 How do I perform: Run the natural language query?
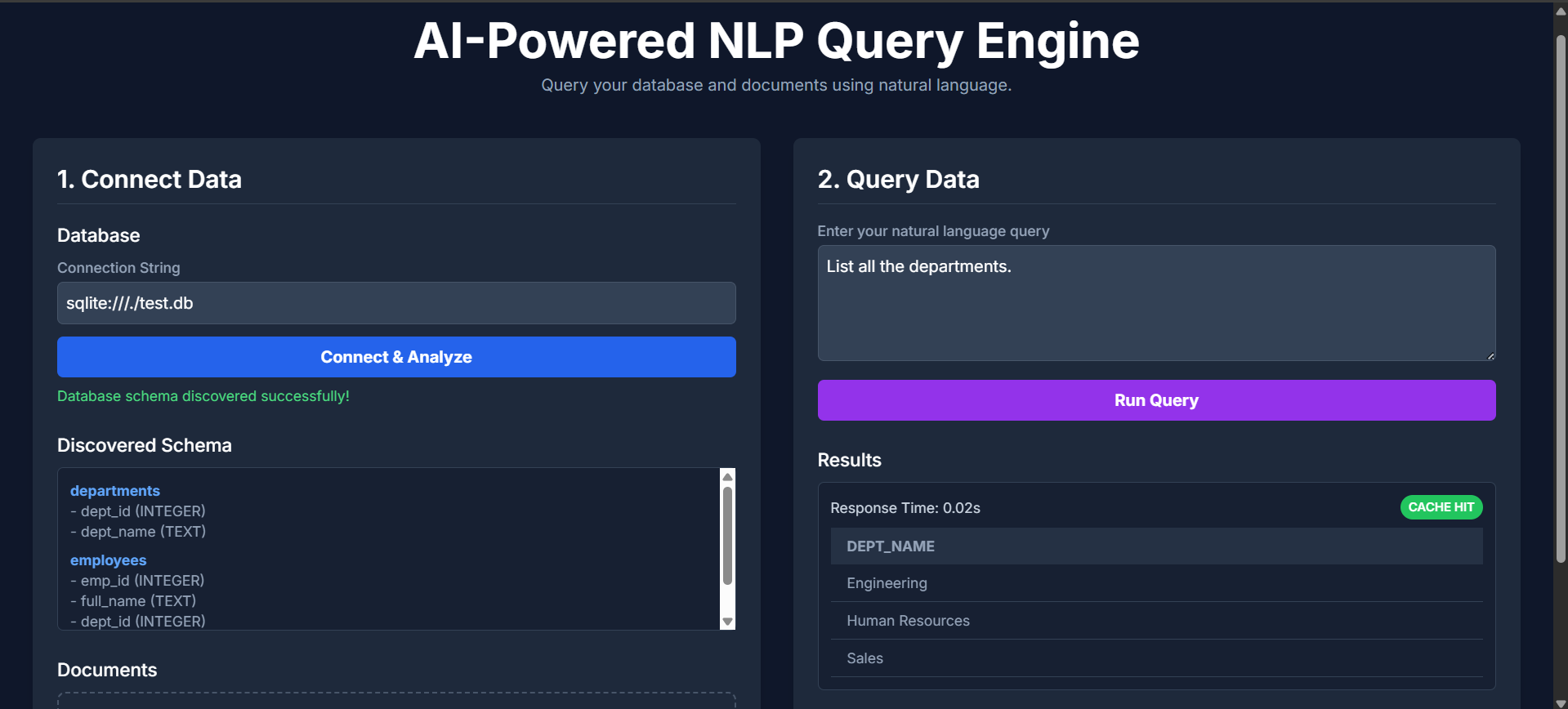tap(1156, 400)
